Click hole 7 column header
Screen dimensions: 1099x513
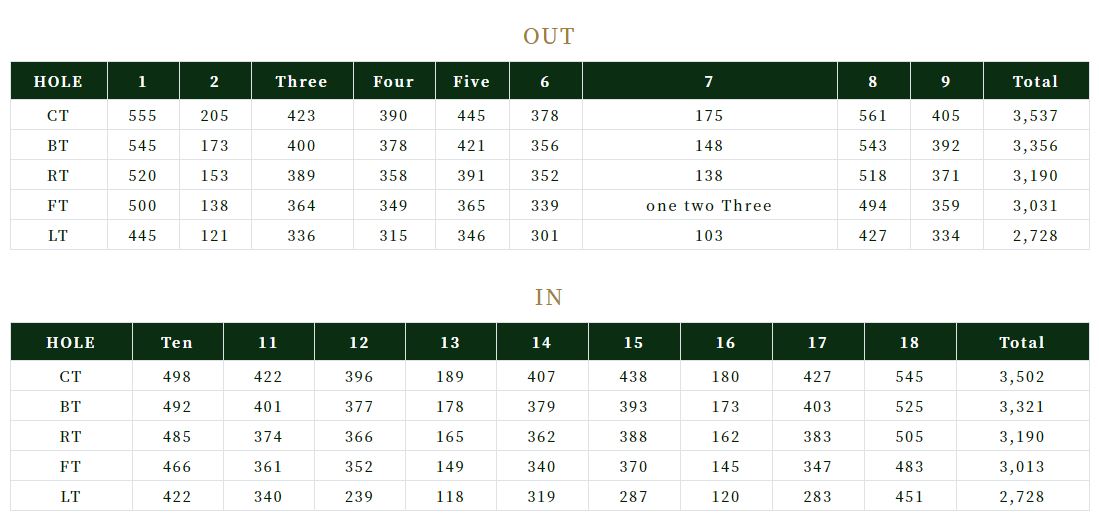tap(709, 81)
